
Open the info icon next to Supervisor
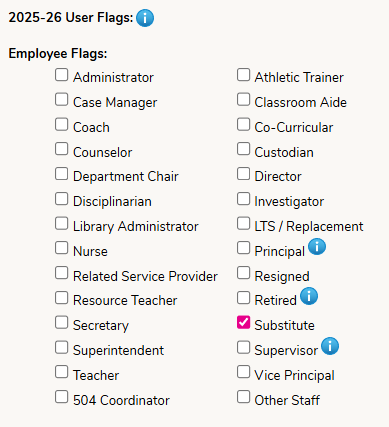coord(330,346)
